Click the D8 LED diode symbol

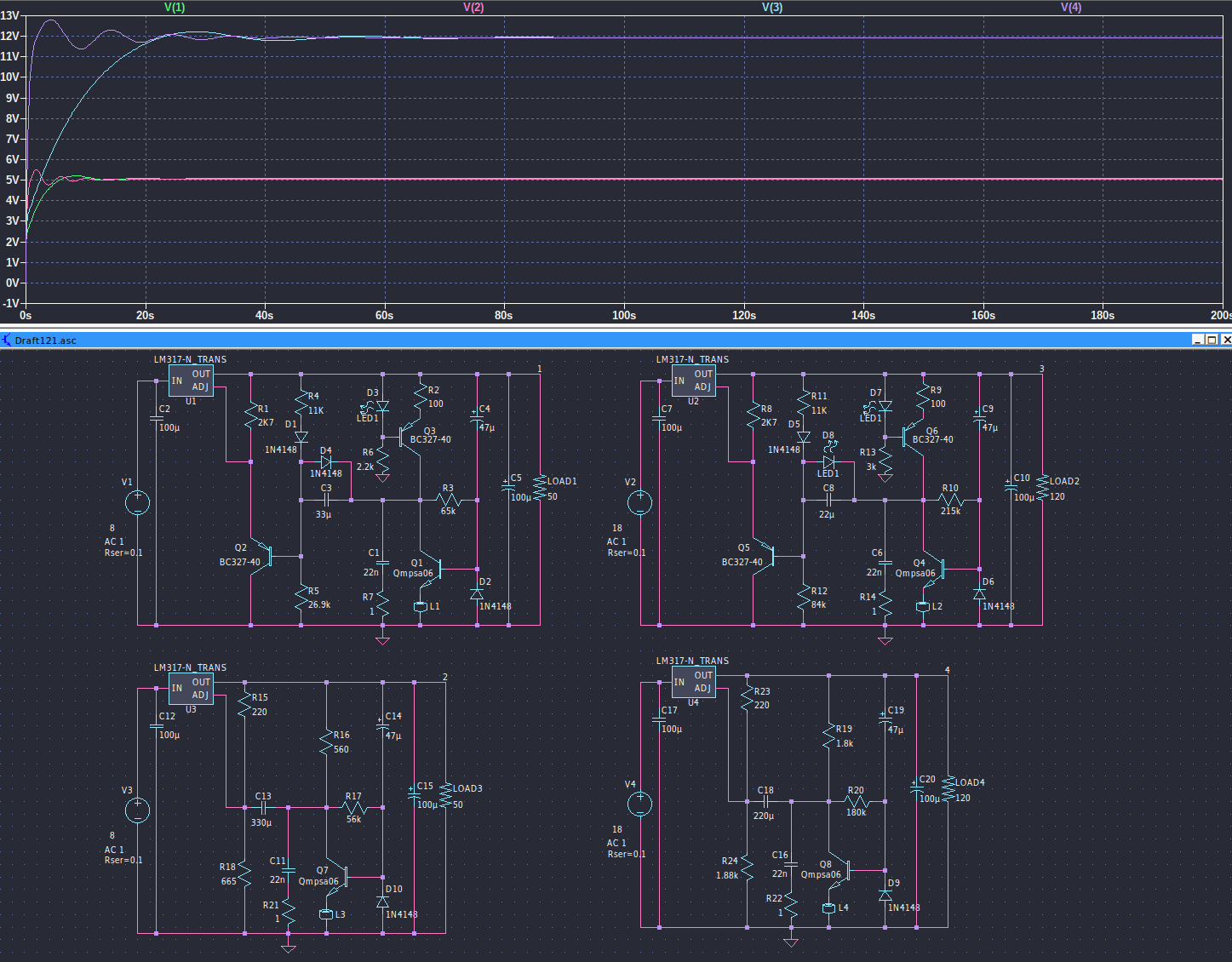[828, 460]
